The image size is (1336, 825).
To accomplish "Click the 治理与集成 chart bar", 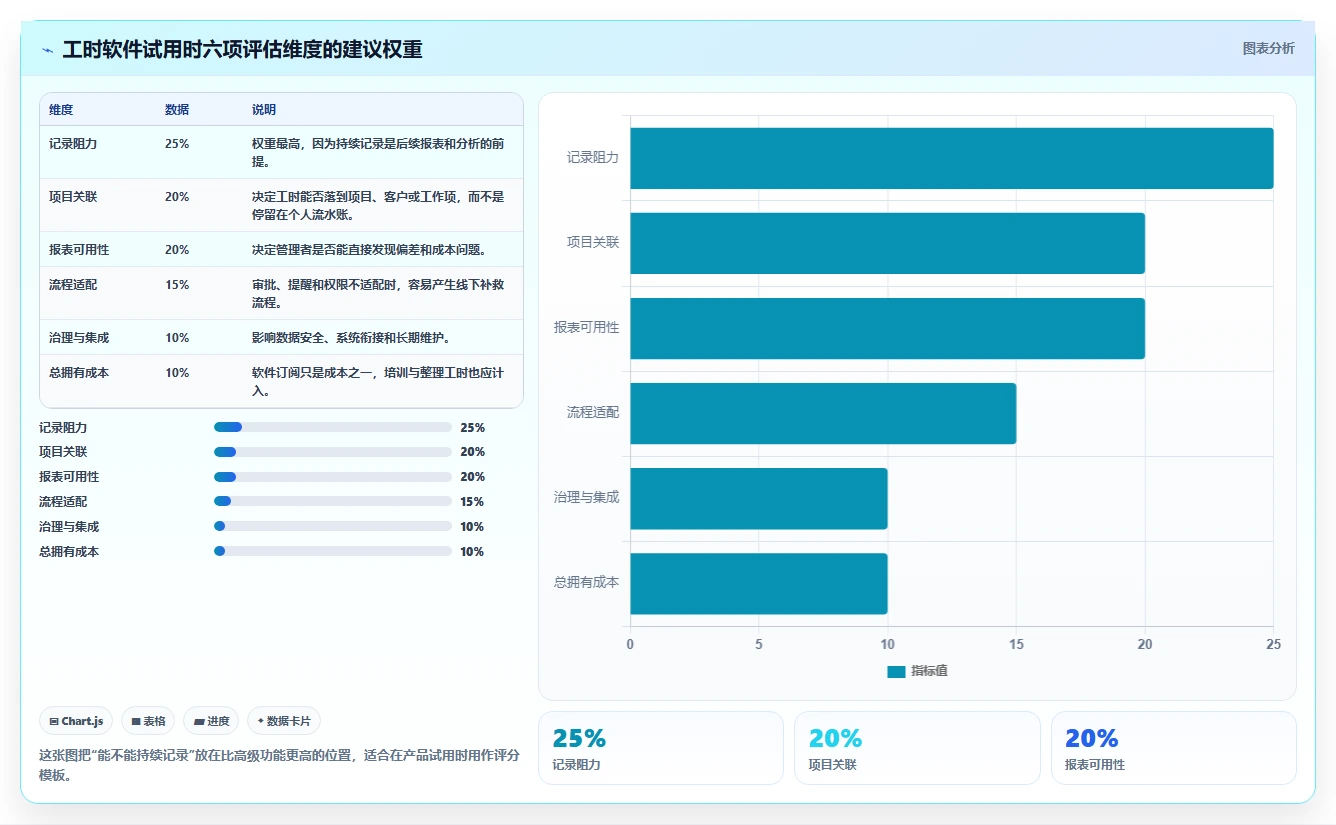I will point(758,498).
